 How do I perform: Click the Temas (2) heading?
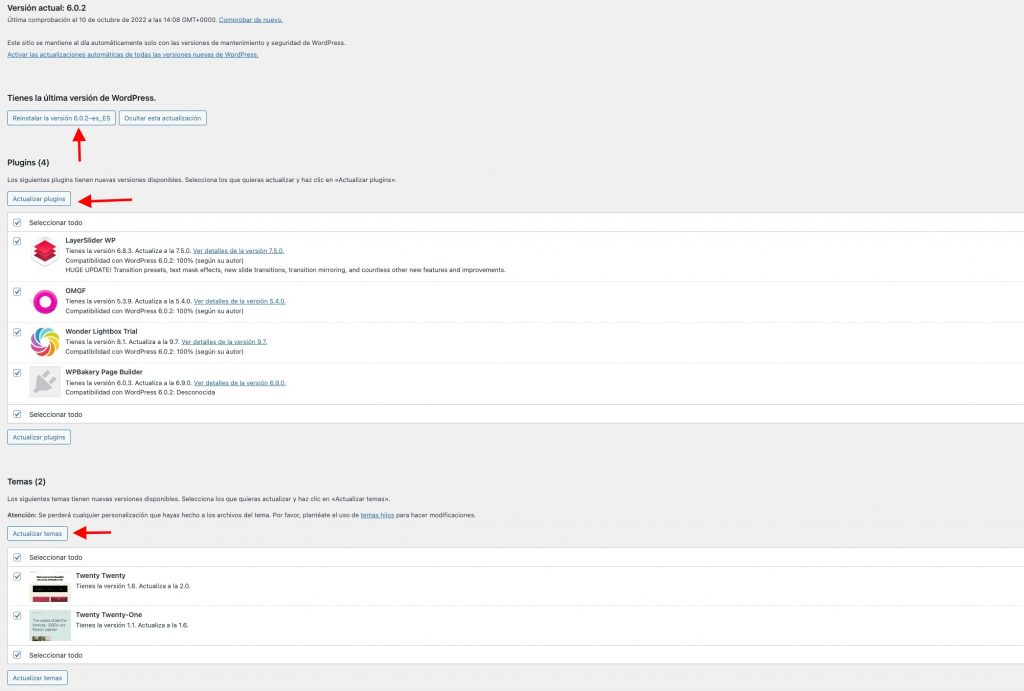tap(26, 481)
